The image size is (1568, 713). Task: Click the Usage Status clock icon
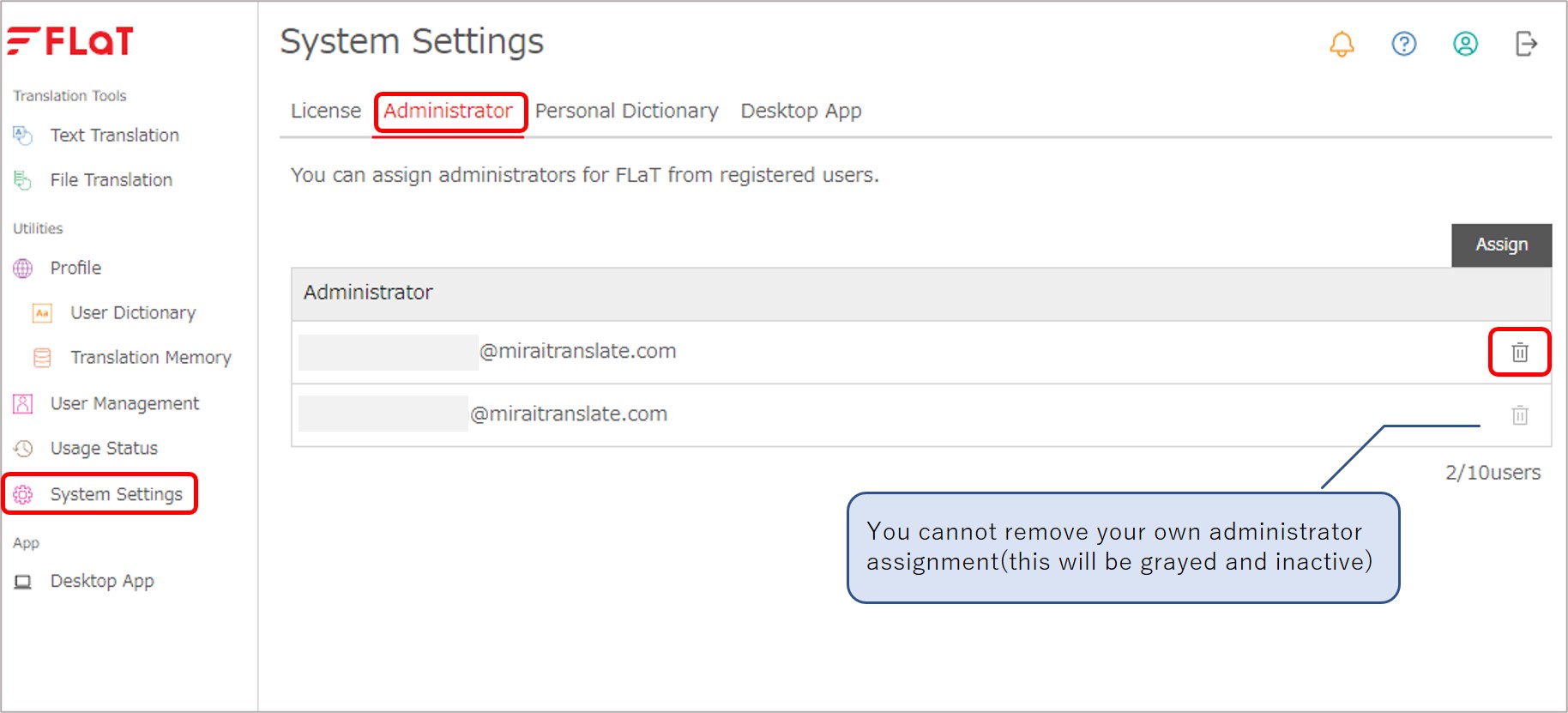coord(23,448)
